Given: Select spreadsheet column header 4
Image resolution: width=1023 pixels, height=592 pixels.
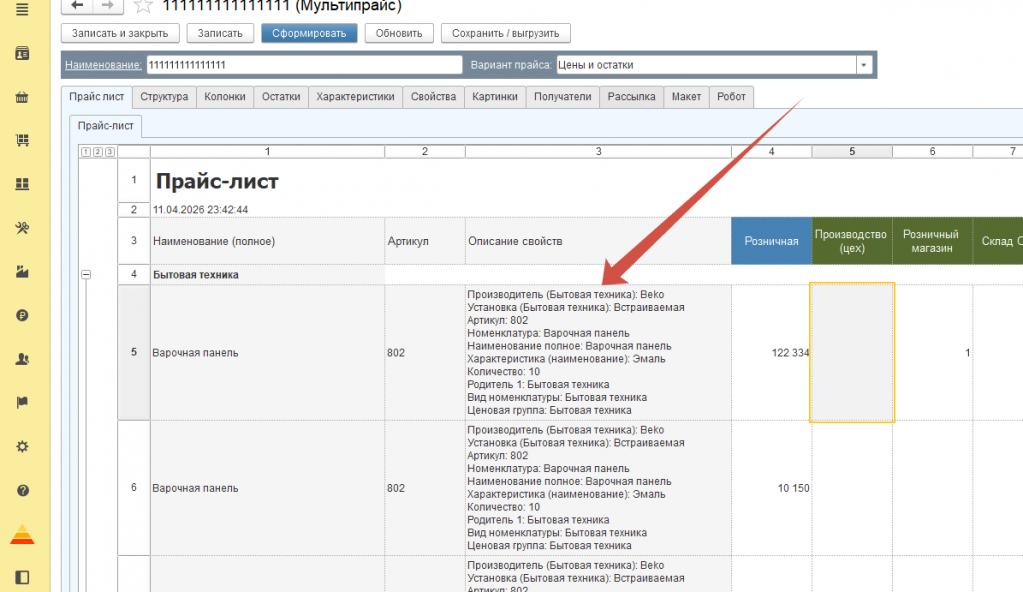Looking at the screenshot, I should (x=771, y=151).
